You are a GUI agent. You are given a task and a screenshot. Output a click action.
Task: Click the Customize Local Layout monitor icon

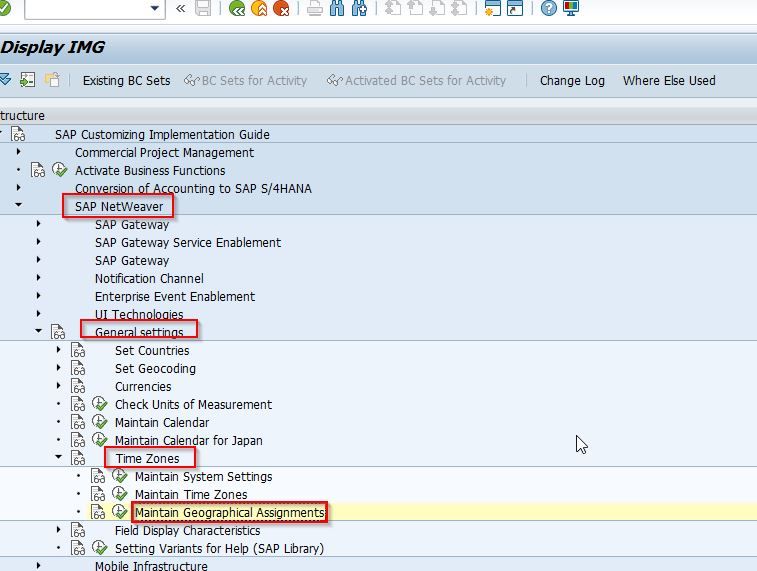571,8
